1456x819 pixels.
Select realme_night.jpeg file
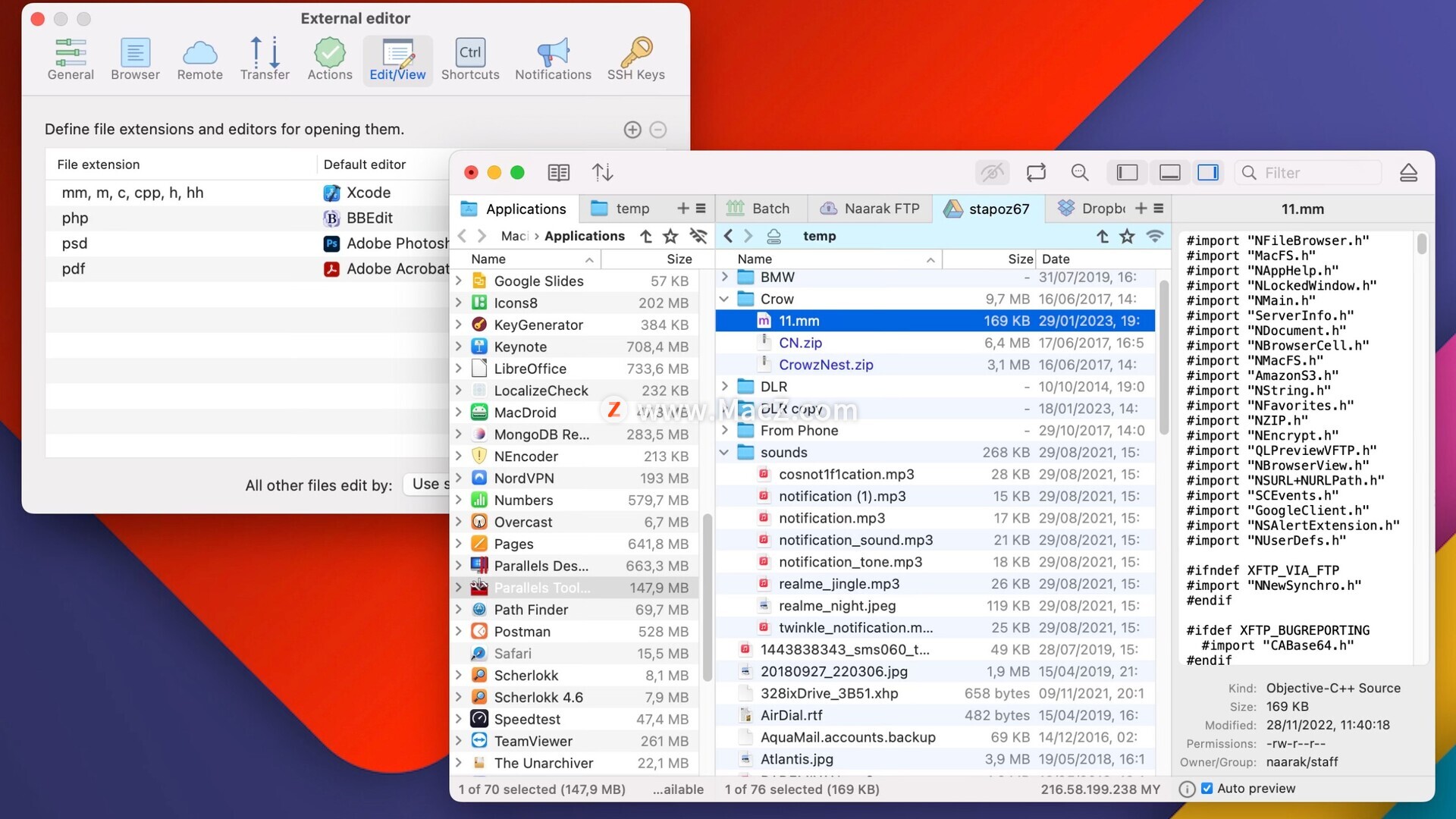click(935, 606)
